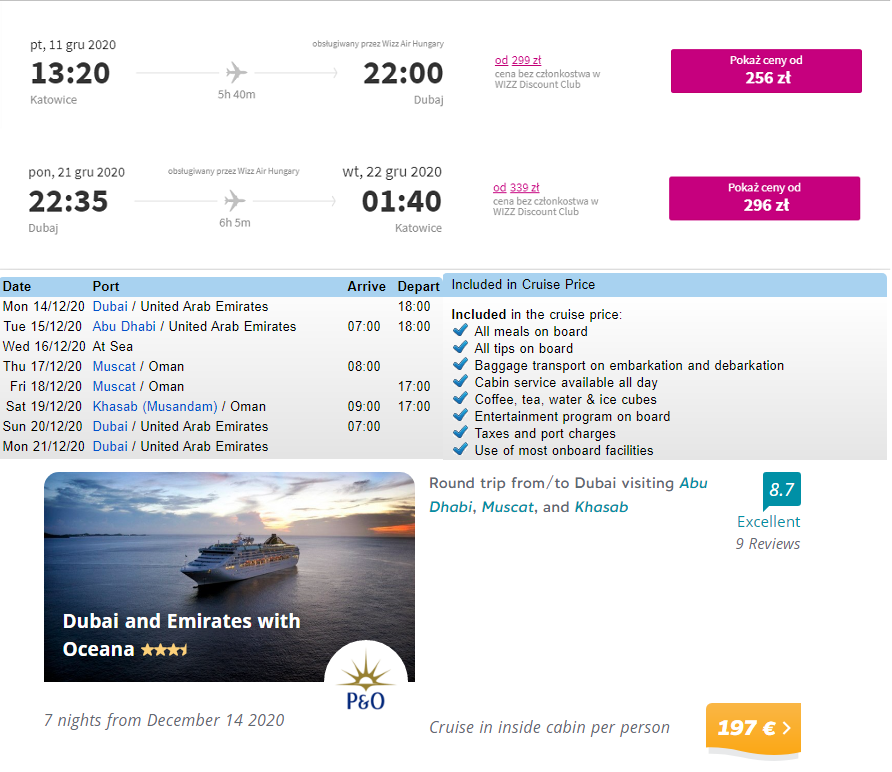Click the checkmark beside 'Coffee, tea, water & ice cubes'
Image resolution: width=892 pixels, height=772 pixels.
[460, 399]
